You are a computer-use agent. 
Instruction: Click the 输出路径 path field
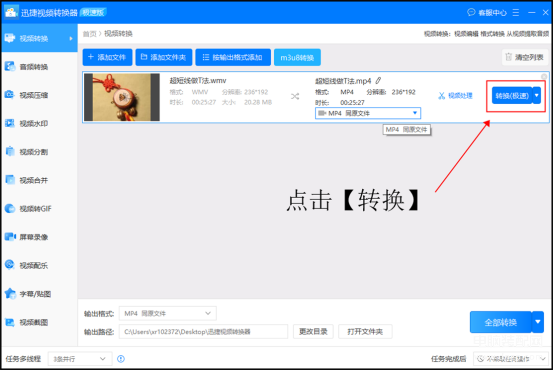(x=203, y=332)
